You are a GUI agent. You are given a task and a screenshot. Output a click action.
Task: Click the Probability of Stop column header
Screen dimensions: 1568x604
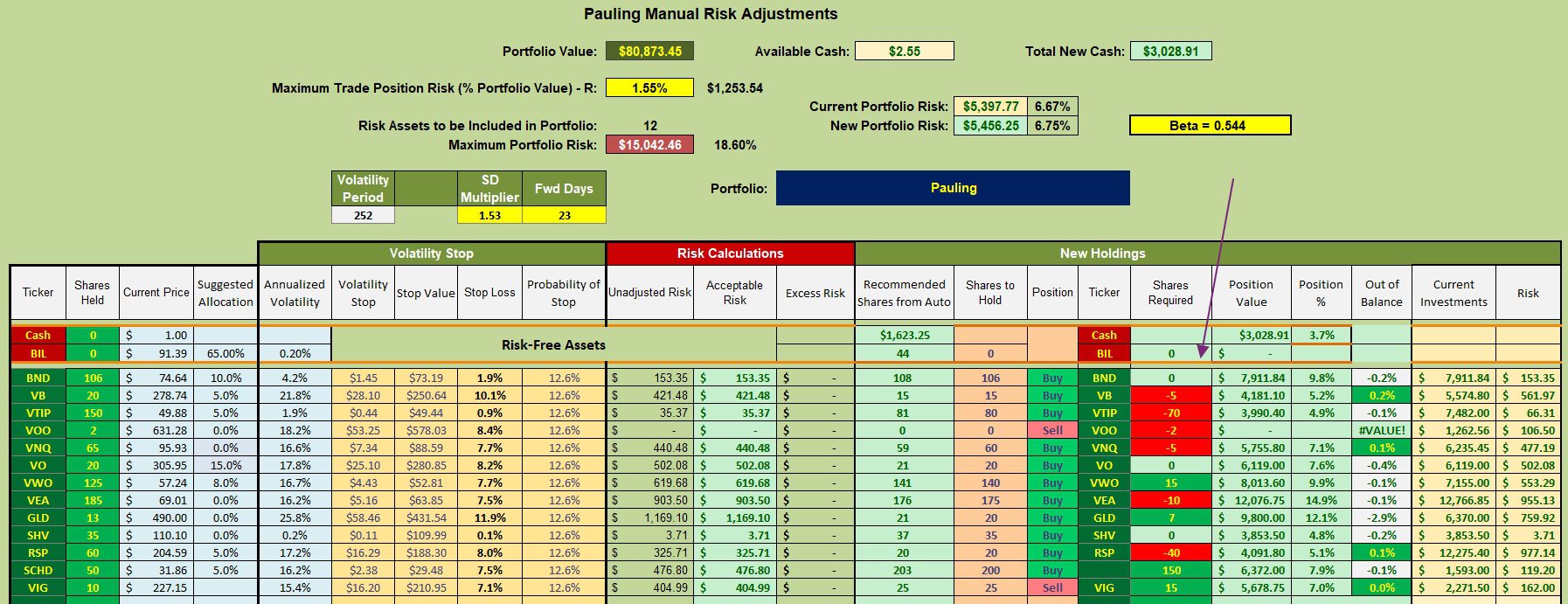coord(564,293)
